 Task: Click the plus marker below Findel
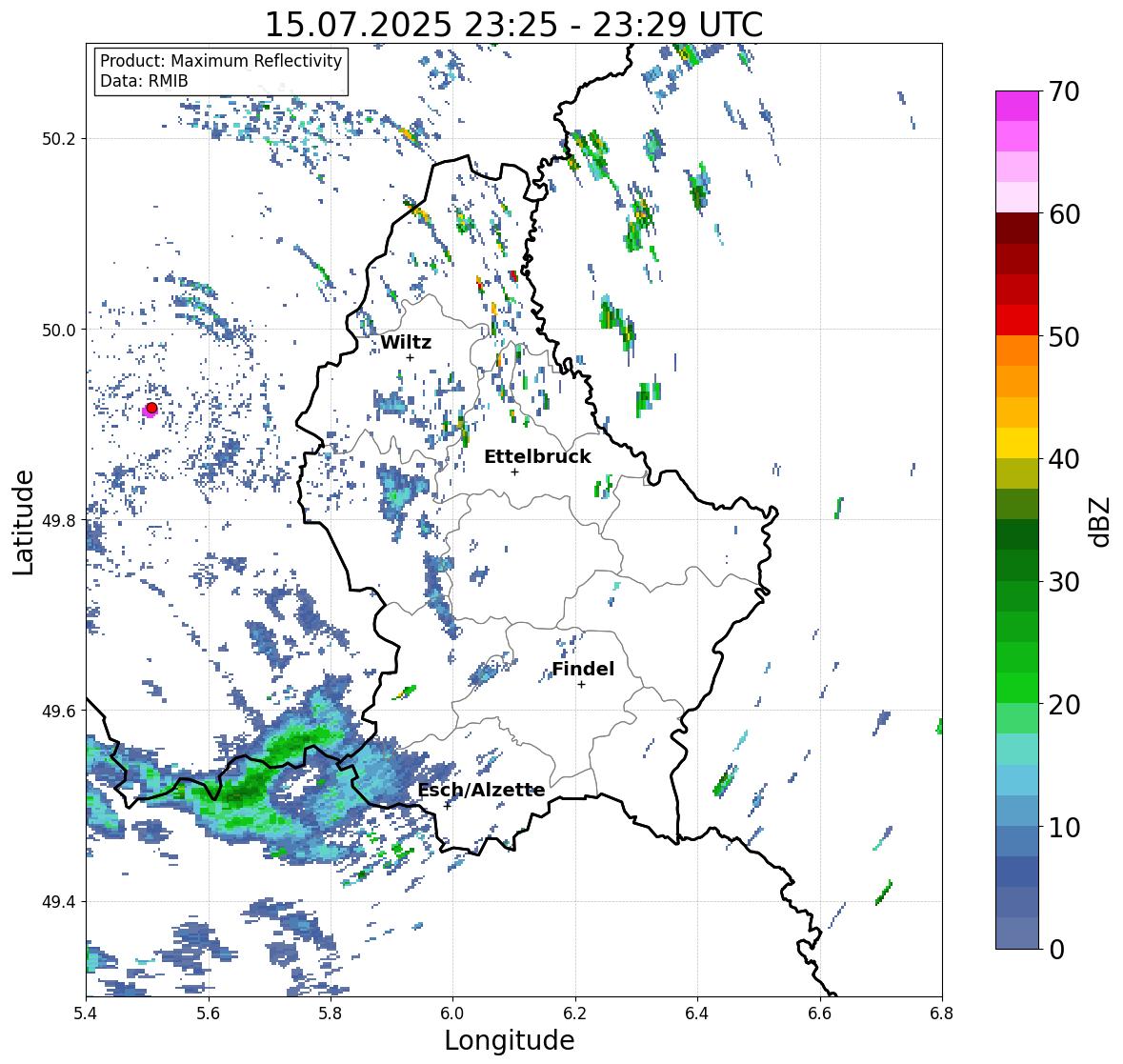tap(582, 685)
